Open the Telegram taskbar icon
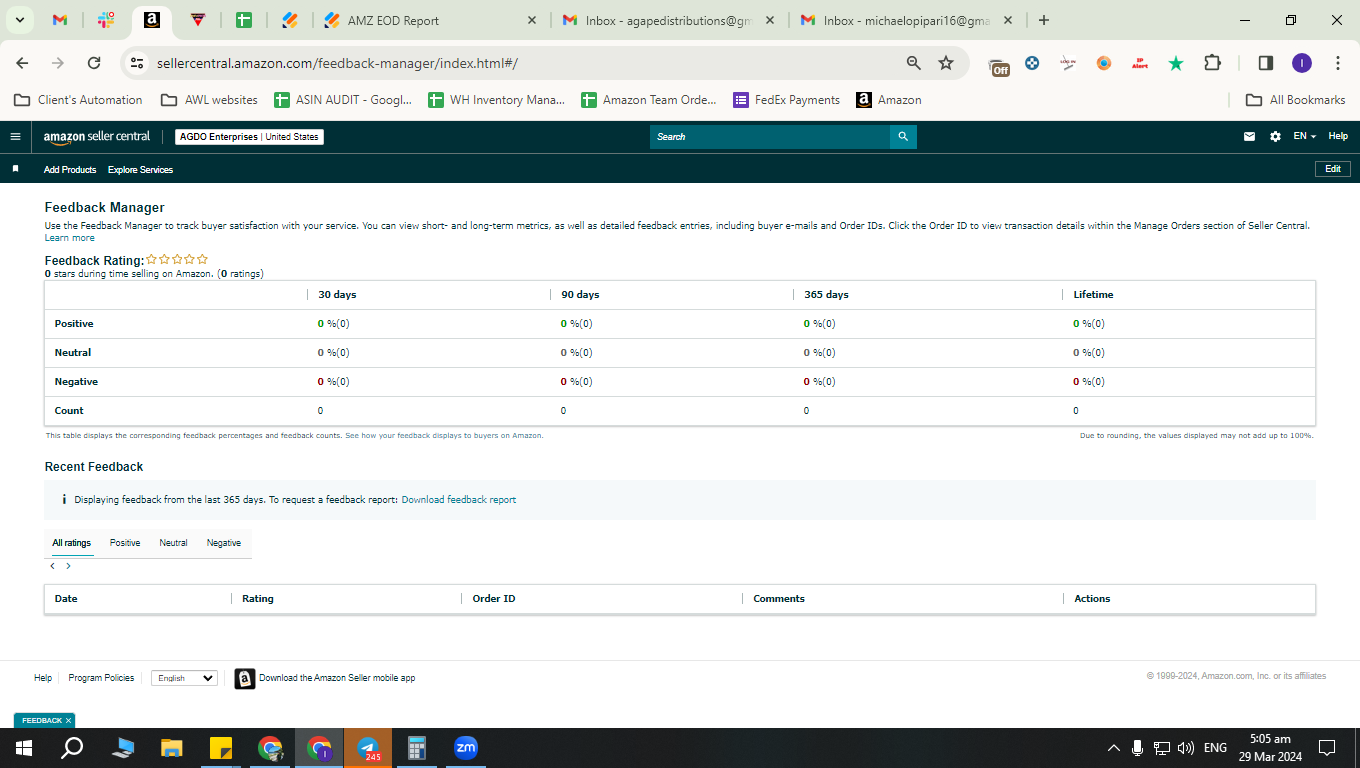 (x=368, y=748)
